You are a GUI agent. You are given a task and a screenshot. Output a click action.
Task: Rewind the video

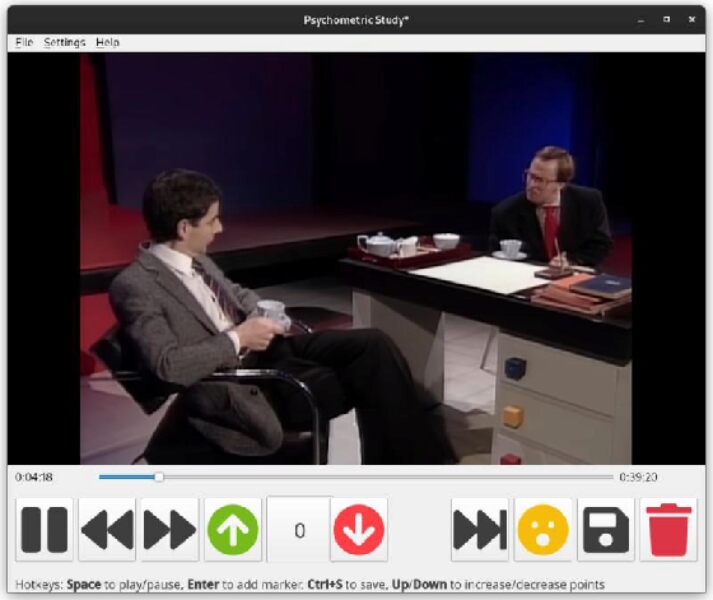point(107,529)
